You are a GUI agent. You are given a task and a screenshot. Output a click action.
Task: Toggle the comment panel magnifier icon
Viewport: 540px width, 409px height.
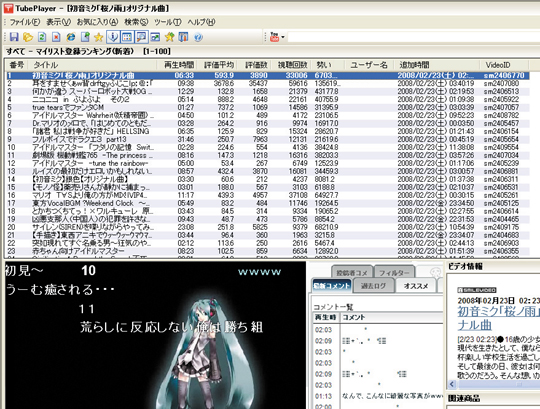[x=141, y=37]
